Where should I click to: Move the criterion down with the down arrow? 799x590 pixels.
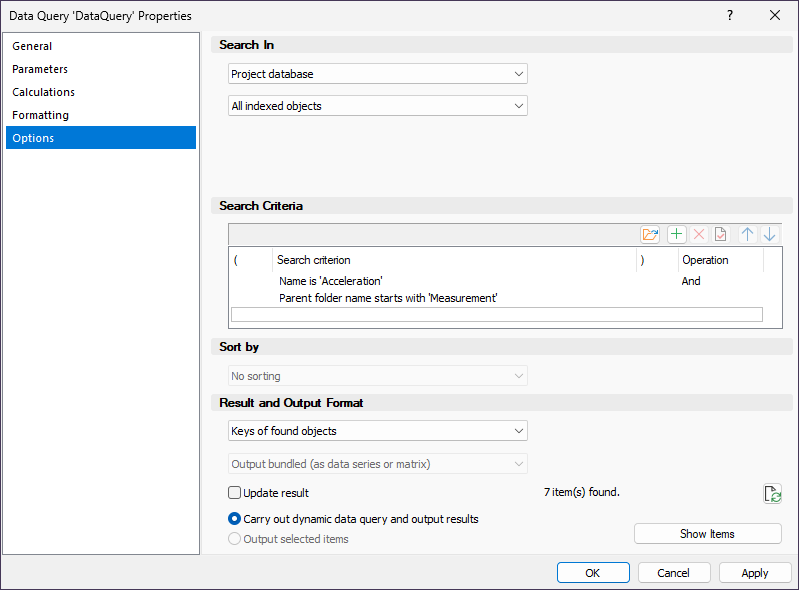[769, 234]
